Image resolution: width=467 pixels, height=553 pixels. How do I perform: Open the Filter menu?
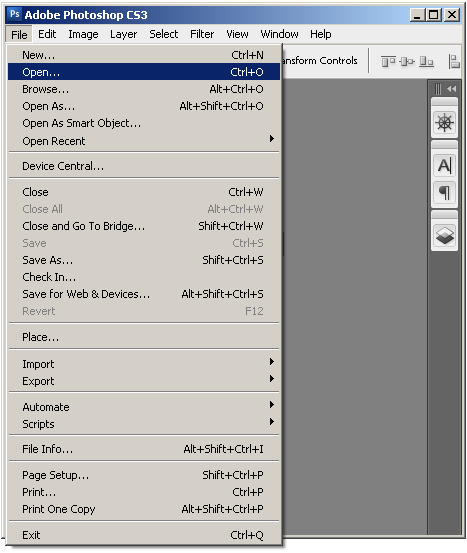pyautogui.click(x=202, y=34)
